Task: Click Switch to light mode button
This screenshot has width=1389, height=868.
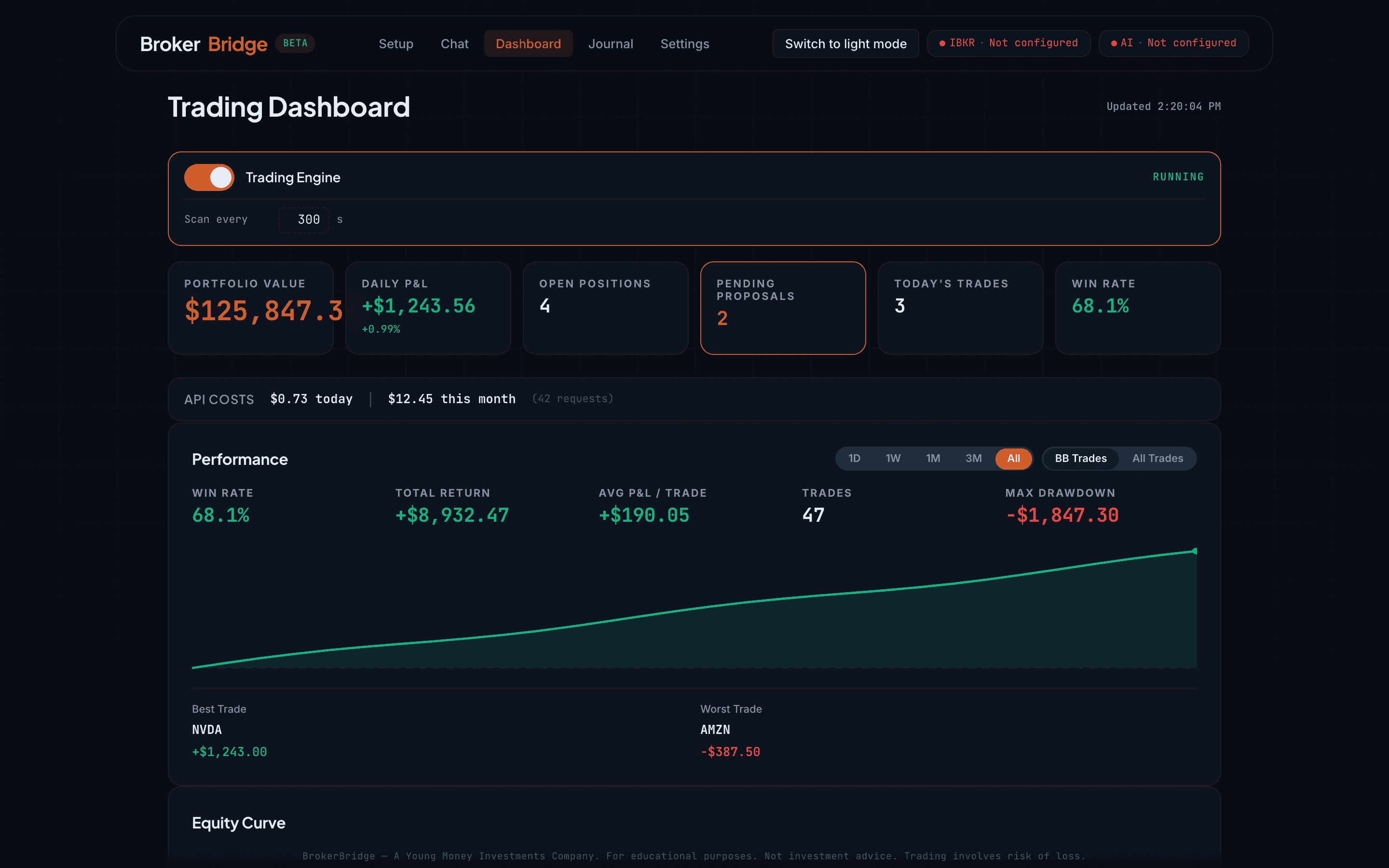Action: point(845,43)
